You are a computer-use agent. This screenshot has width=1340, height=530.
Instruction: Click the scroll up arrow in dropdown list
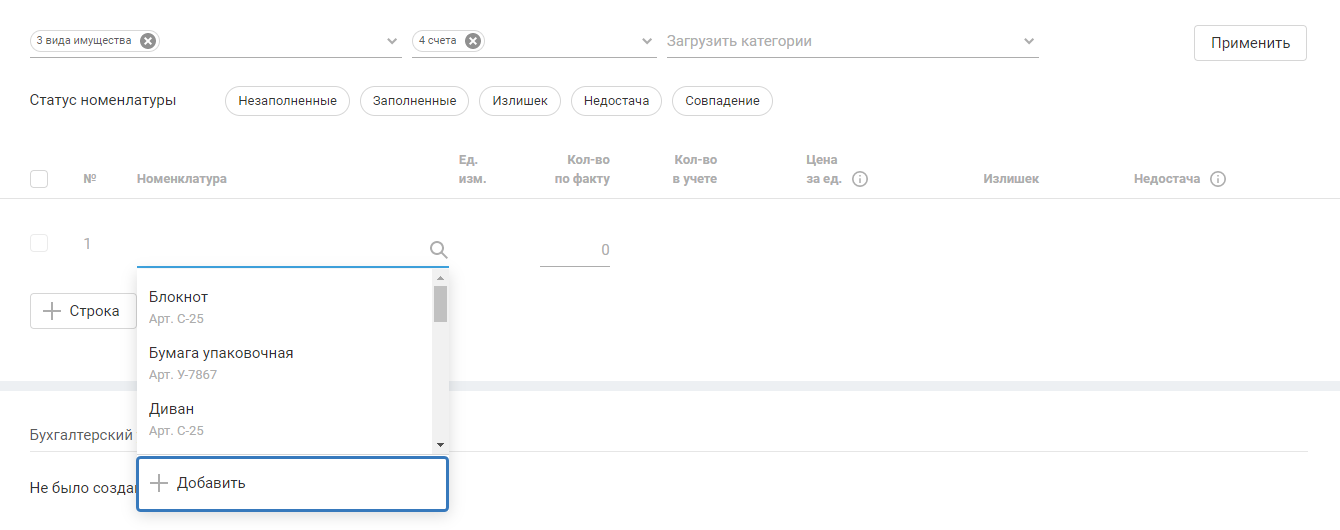(x=440, y=277)
